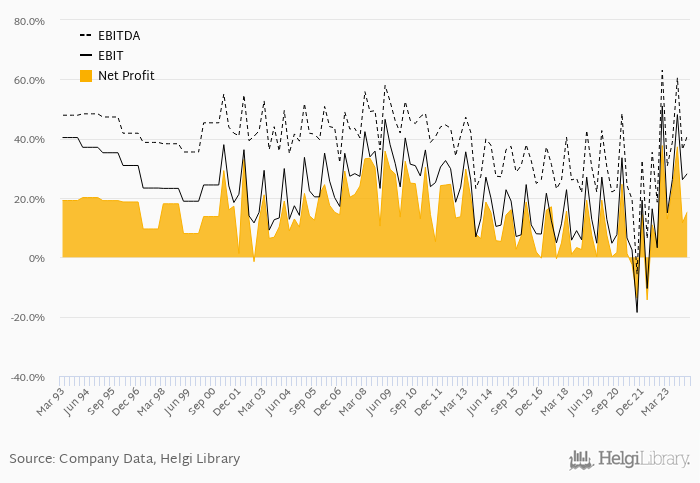This screenshot has height=483, width=700.
Task: Click the Mar 23 axis label
Action: pyautogui.click(x=656, y=402)
